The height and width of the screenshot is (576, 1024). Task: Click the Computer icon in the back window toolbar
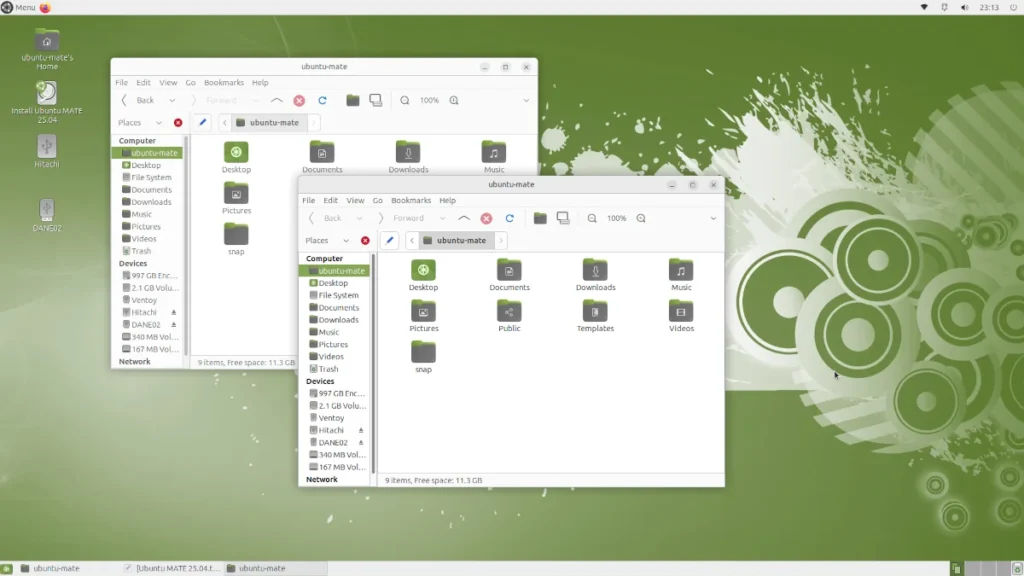pyautogui.click(x=376, y=100)
